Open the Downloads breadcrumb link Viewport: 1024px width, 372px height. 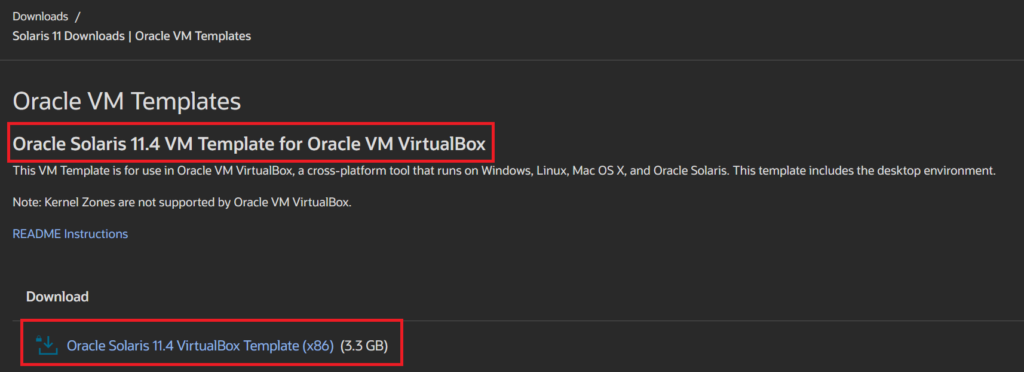[x=40, y=16]
